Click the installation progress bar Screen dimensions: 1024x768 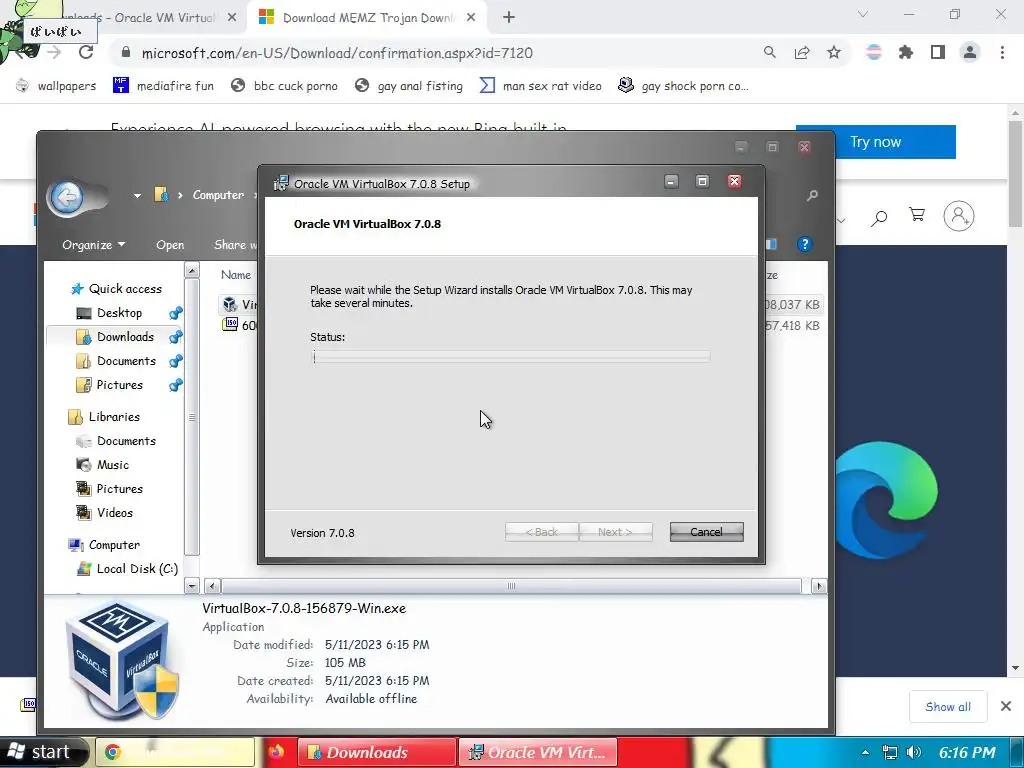[x=511, y=357]
